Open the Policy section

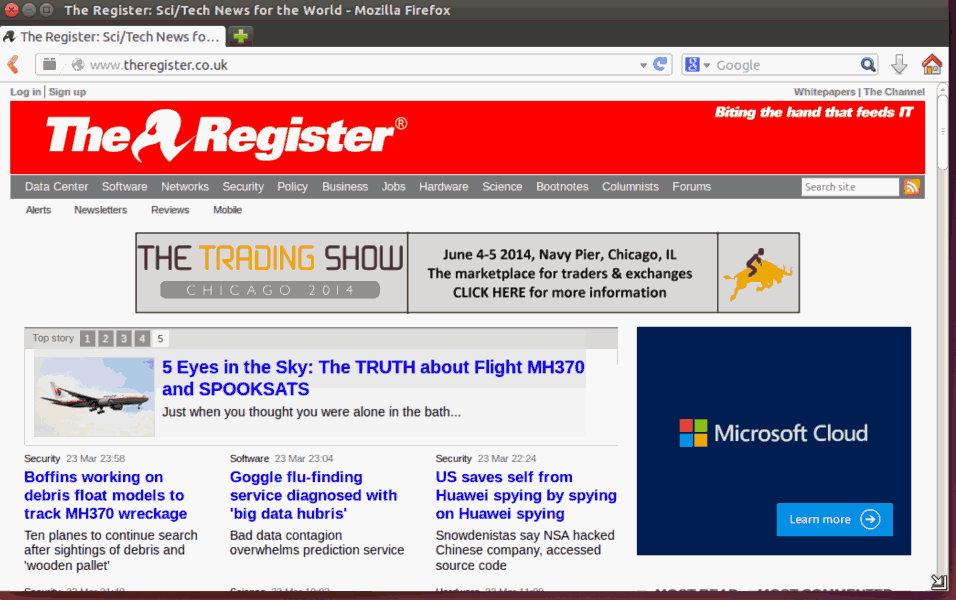tap(292, 187)
